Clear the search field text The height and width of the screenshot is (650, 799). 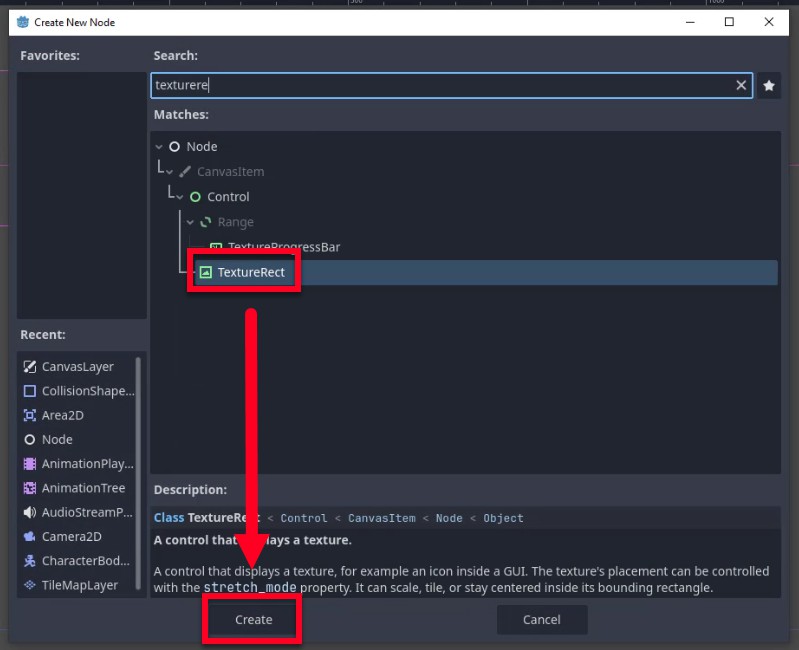point(741,85)
